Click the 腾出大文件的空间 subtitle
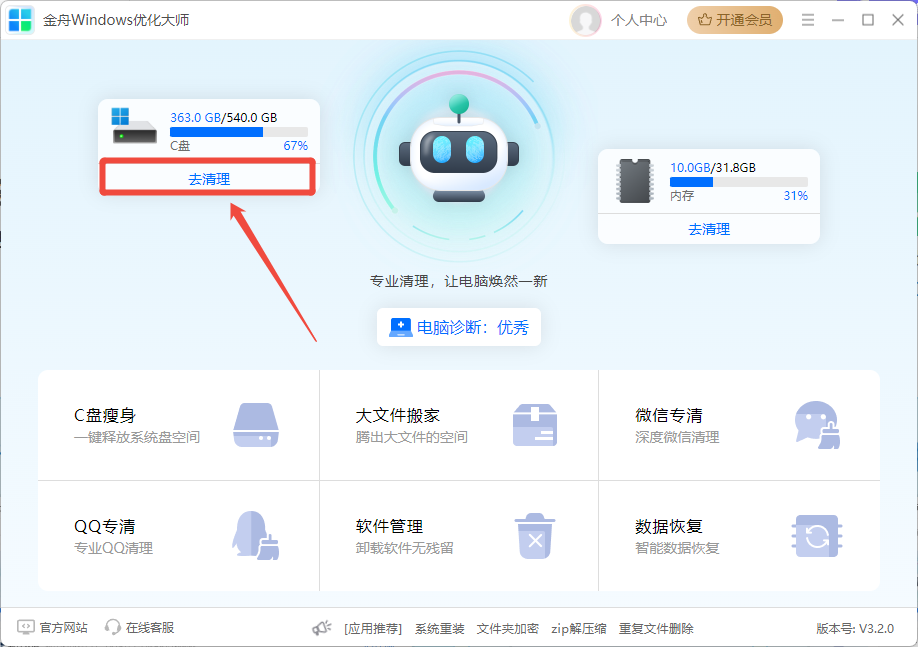918x647 pixels. point(412,437)
